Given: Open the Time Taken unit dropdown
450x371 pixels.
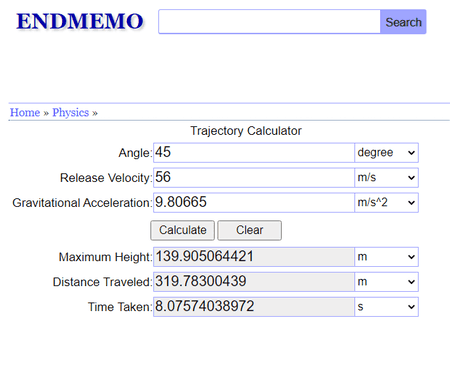Looking at the screenshot, I should tap(386, 307).
